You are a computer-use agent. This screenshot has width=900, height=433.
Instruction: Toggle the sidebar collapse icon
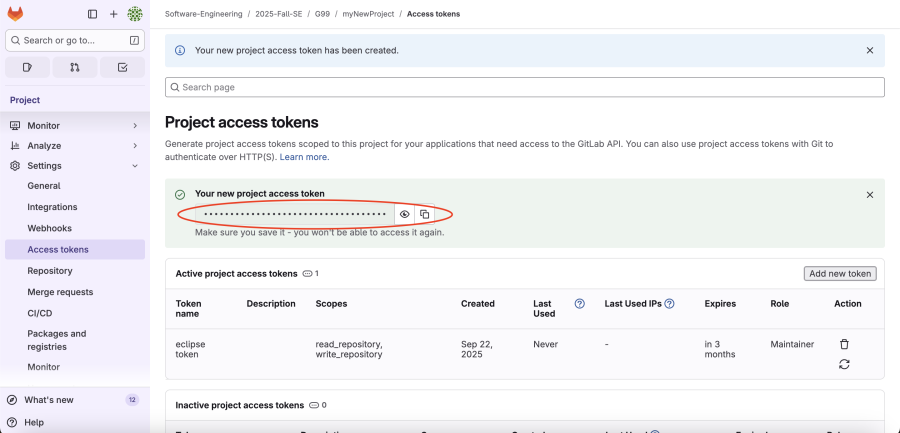pos(93,14)
